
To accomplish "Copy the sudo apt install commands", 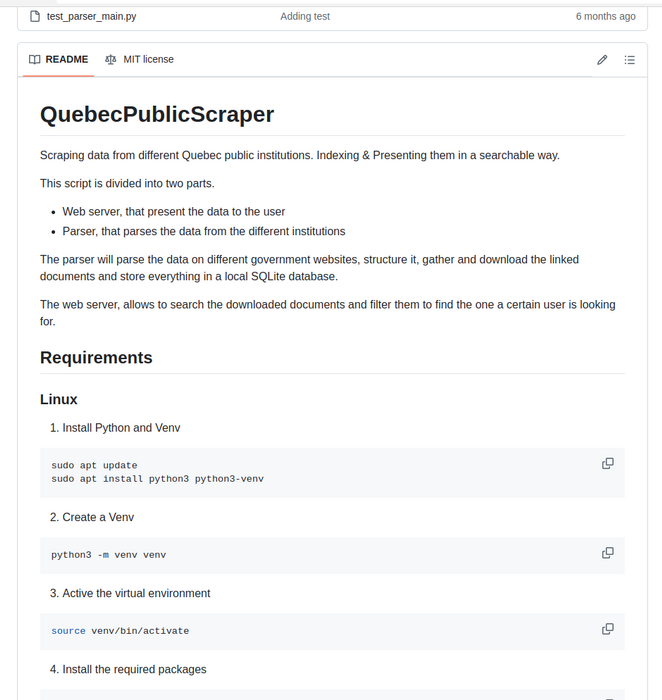I will (607, 464).
